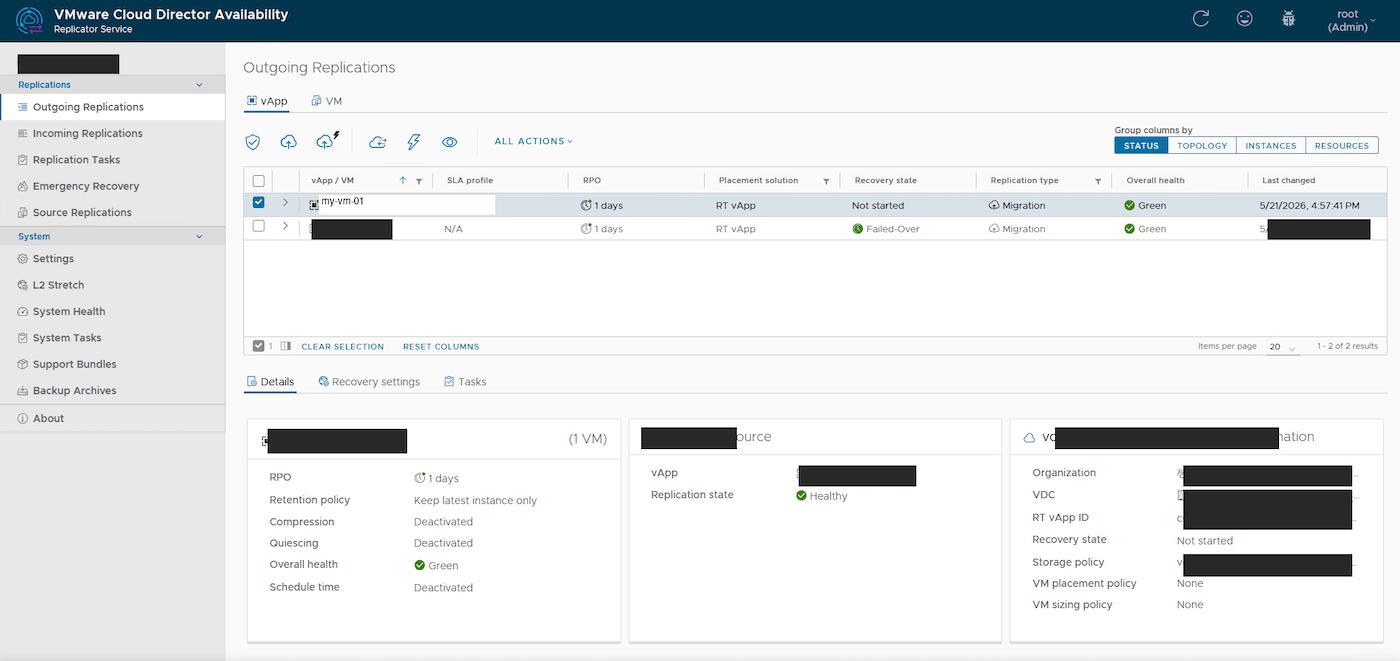The height and width of the screenshot is (661, 1400).
Task: Open the Tasks tab
Action: 465,382
